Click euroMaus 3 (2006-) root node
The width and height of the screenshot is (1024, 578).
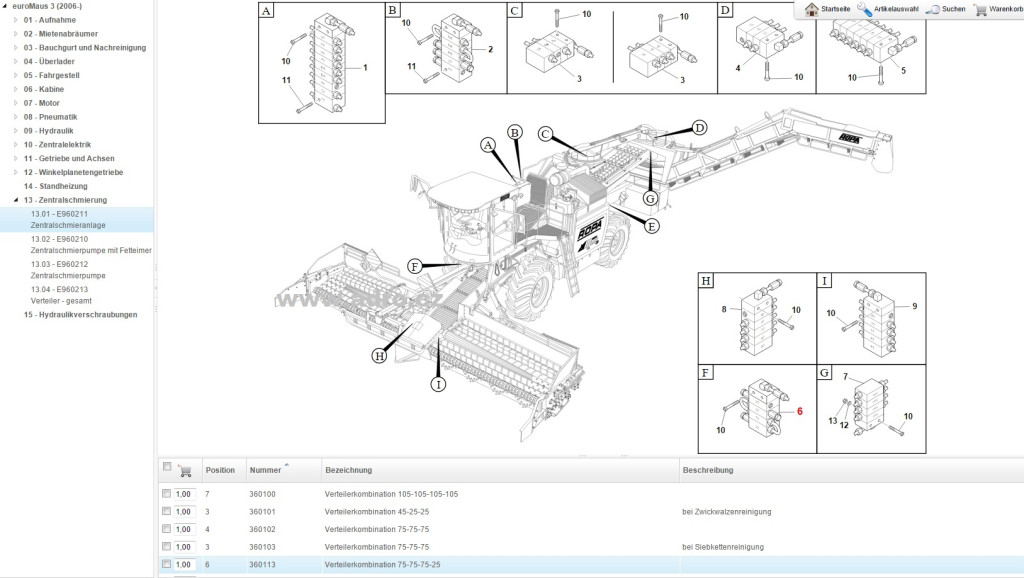(47, 6)
